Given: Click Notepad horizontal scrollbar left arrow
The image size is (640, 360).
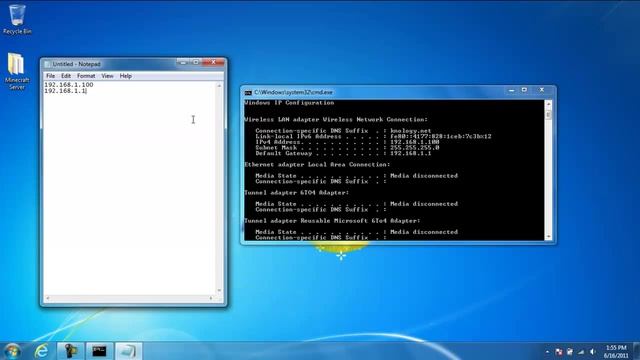Looking at the screenshot, I should (48, 298).
